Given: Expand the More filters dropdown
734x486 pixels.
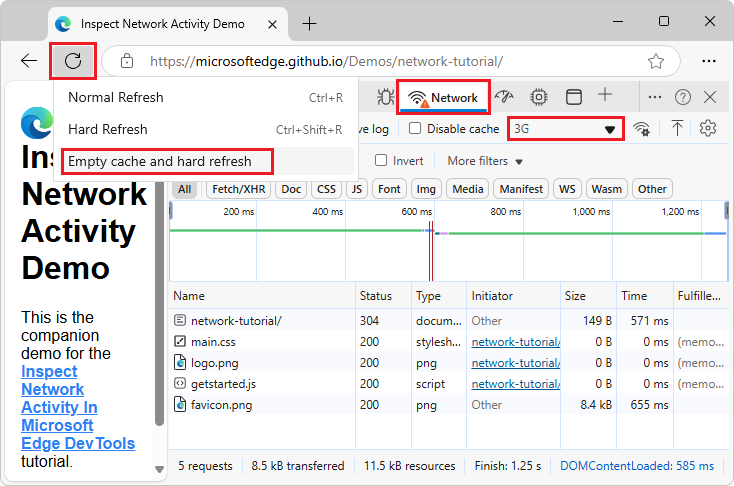Looking at the screenshot, I should (485, 161).
